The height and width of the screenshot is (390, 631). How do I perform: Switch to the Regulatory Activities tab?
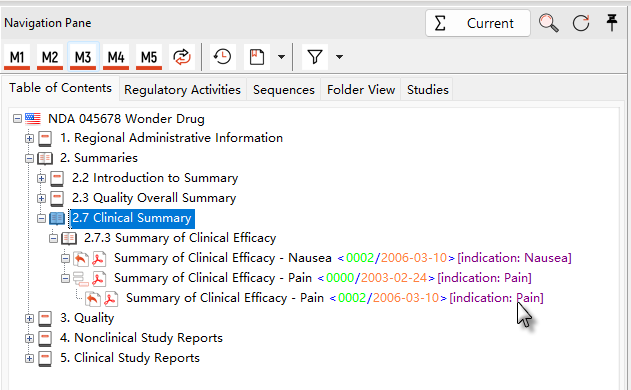click(x=182, y=89)
